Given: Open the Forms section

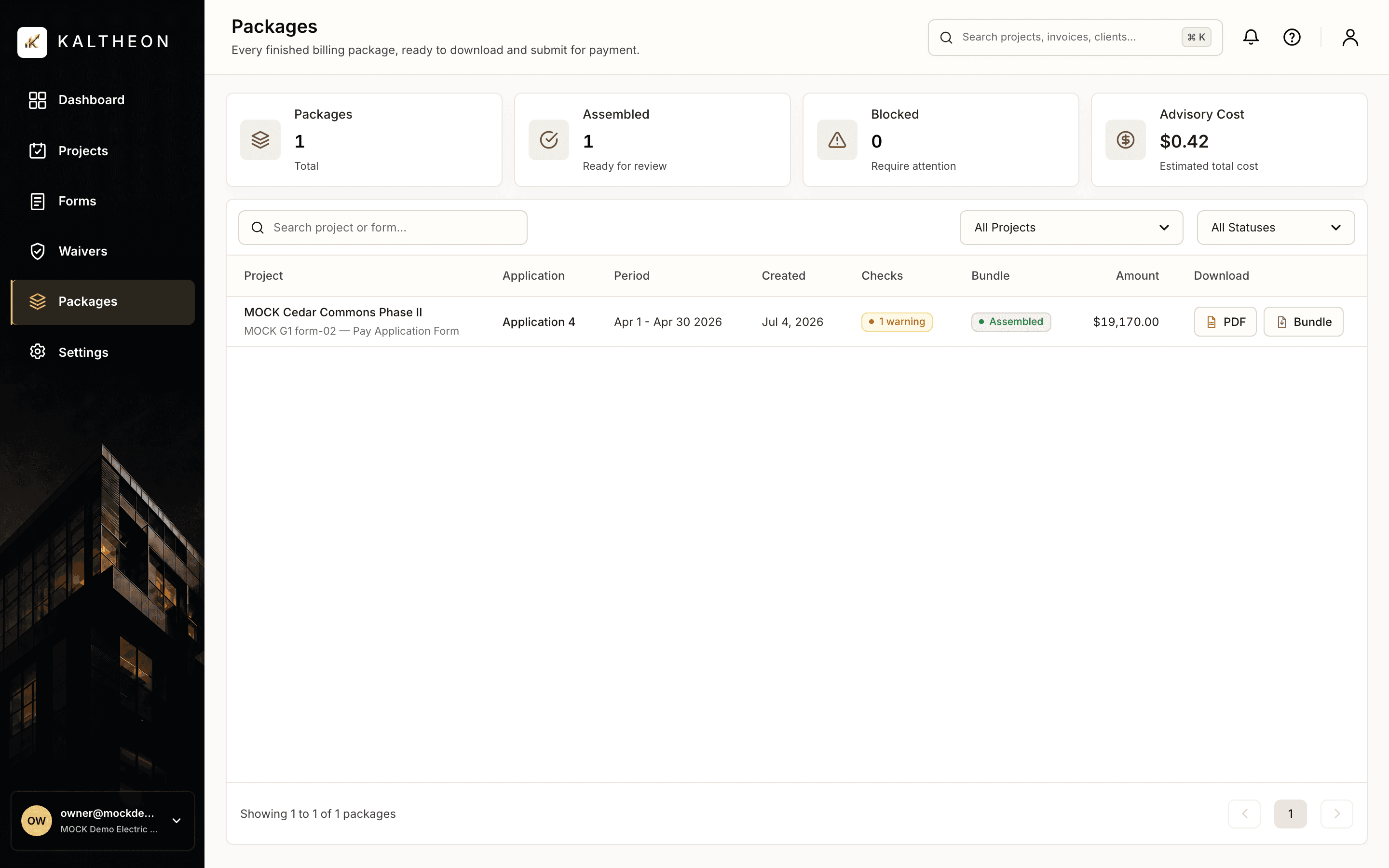Looking at the screenshot, I should [103, 202].
